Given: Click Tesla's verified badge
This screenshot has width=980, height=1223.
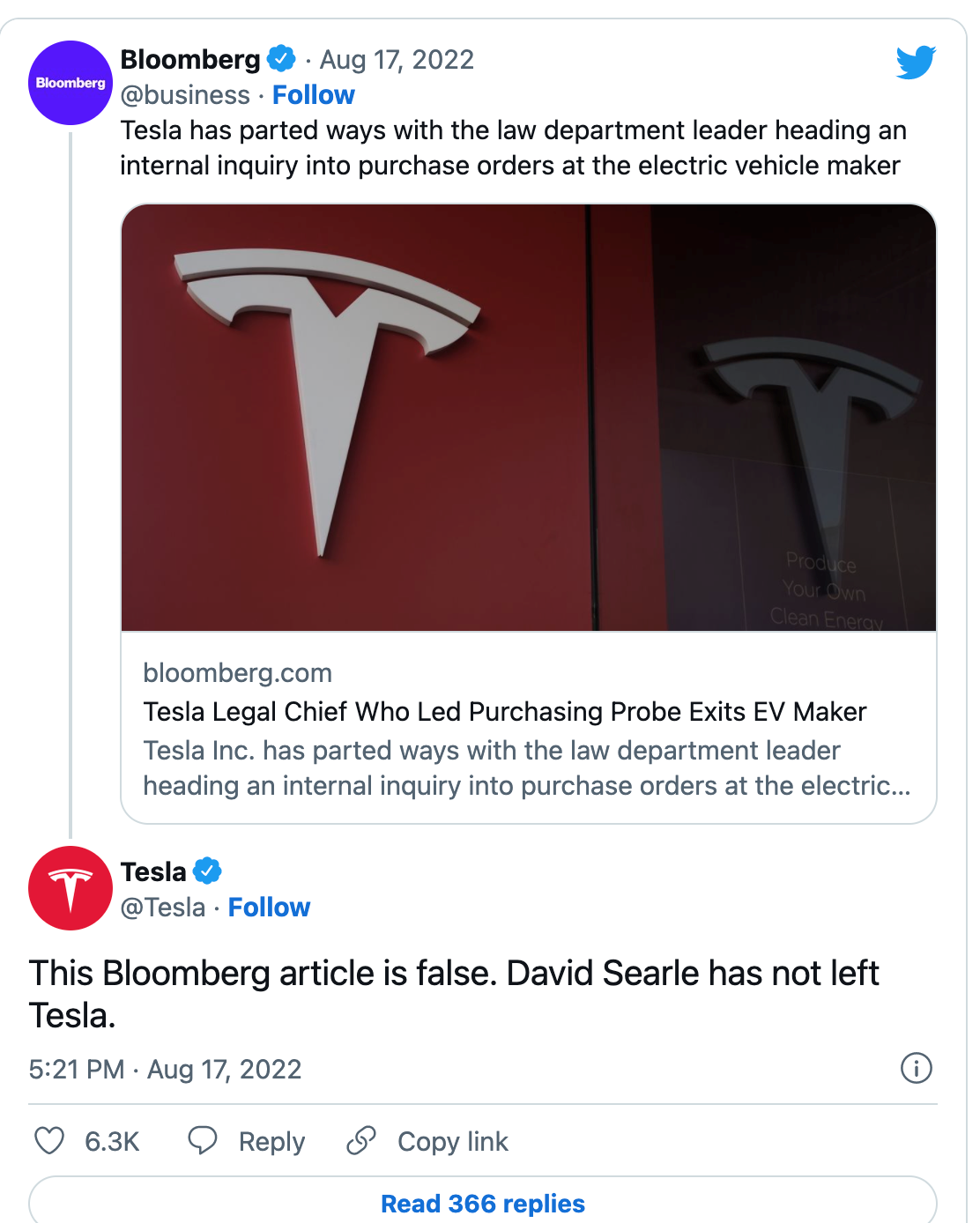Looking at the screenshot, I should point(207,871).
